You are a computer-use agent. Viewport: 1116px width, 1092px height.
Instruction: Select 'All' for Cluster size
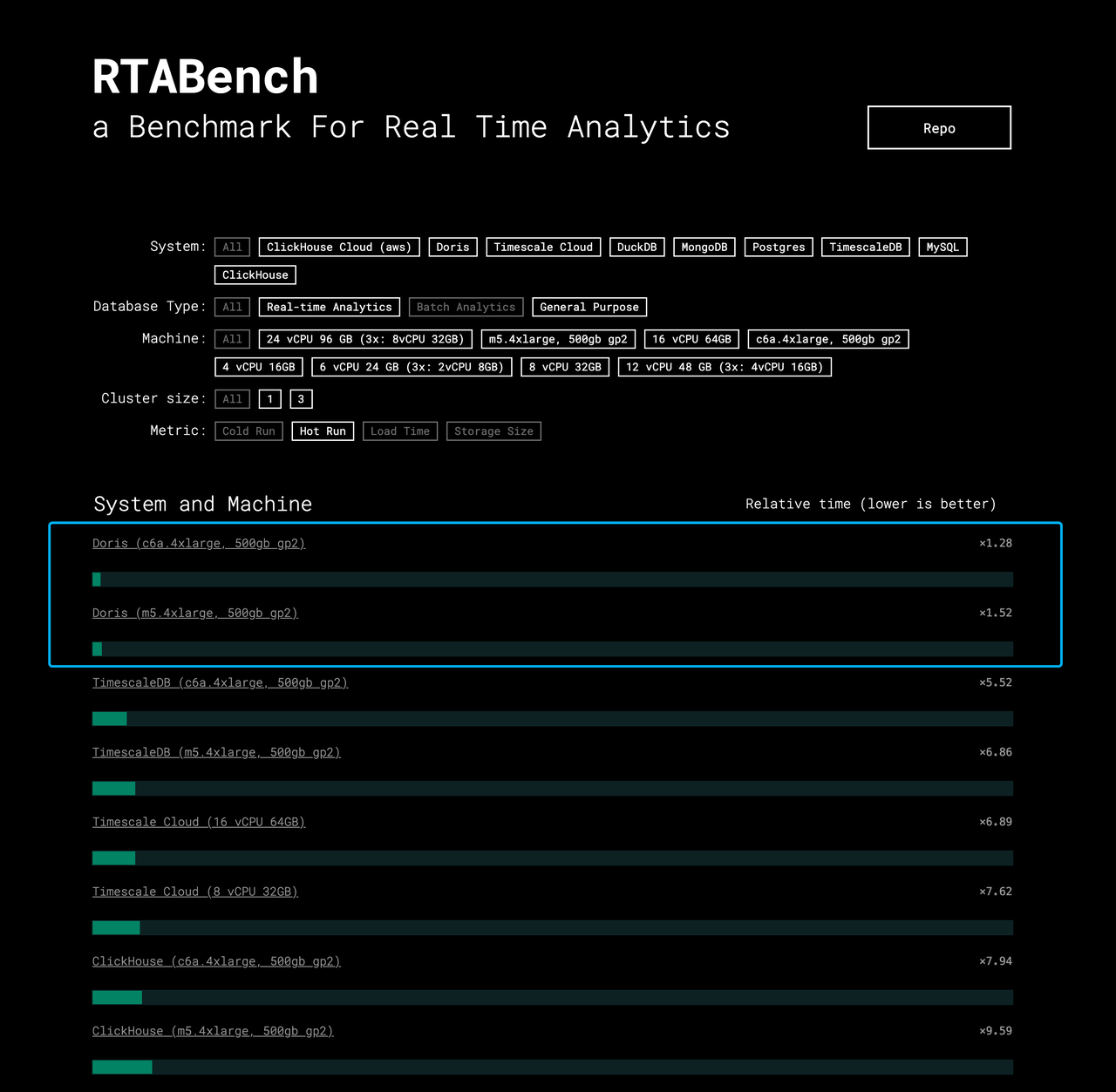click(232, 399)
